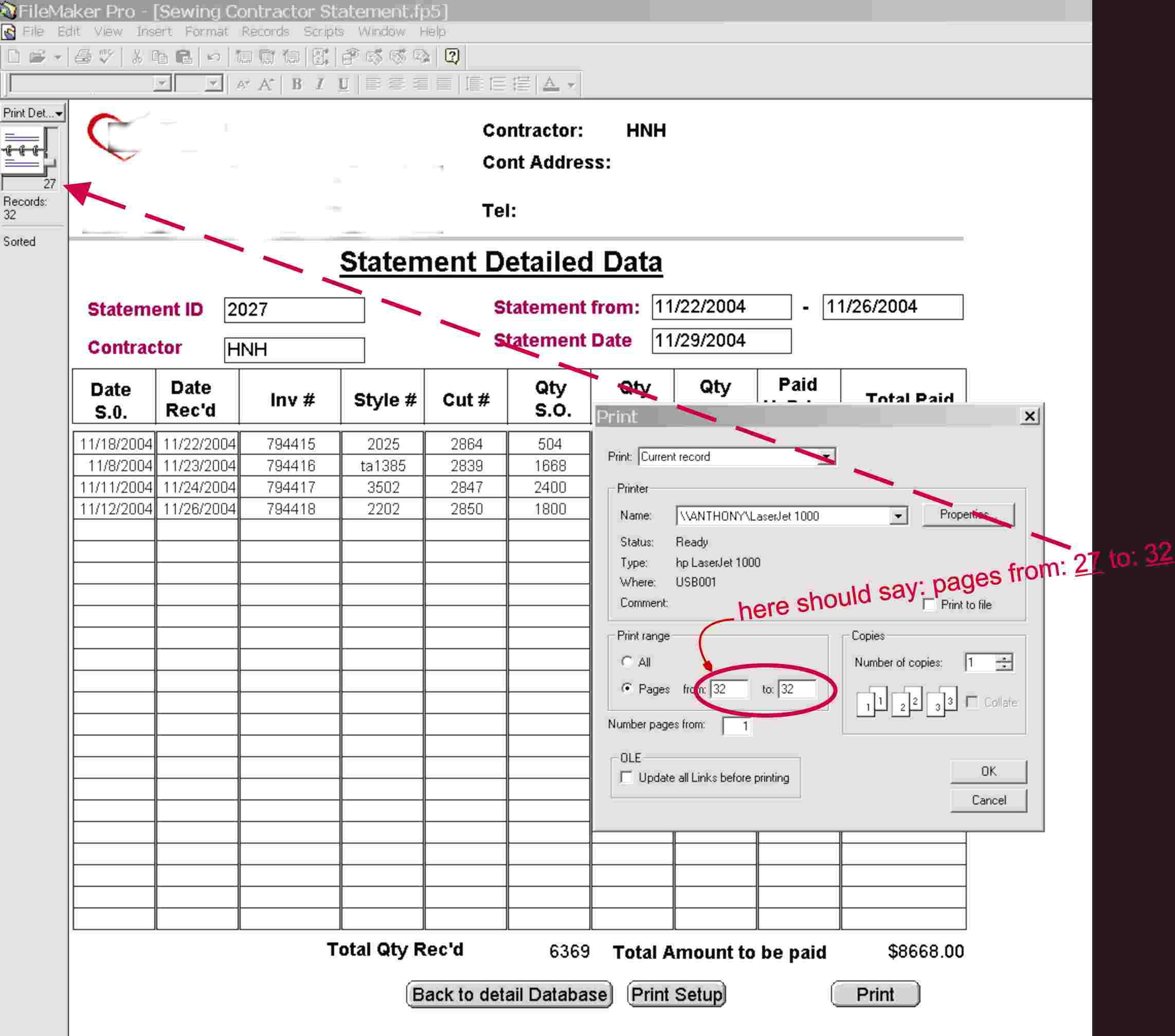Click the Underline formatting icon
Screen dimensions: 1175x1036
[343, 84]
